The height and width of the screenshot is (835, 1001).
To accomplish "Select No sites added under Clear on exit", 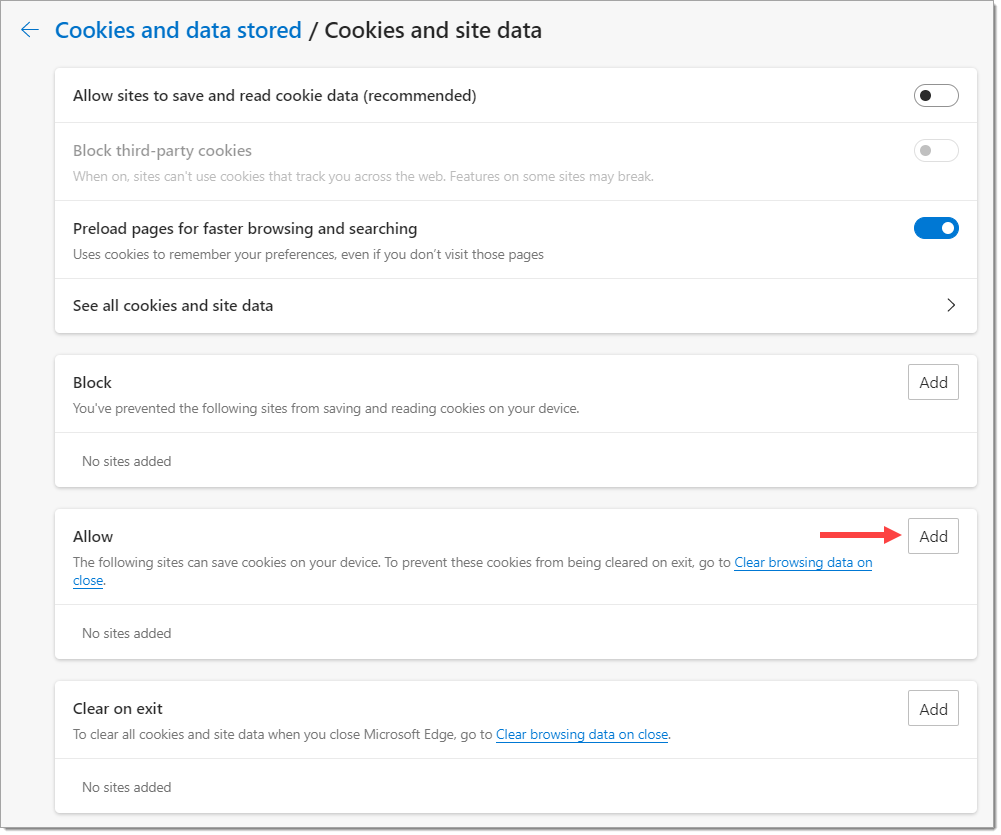I will click(126, 787).
